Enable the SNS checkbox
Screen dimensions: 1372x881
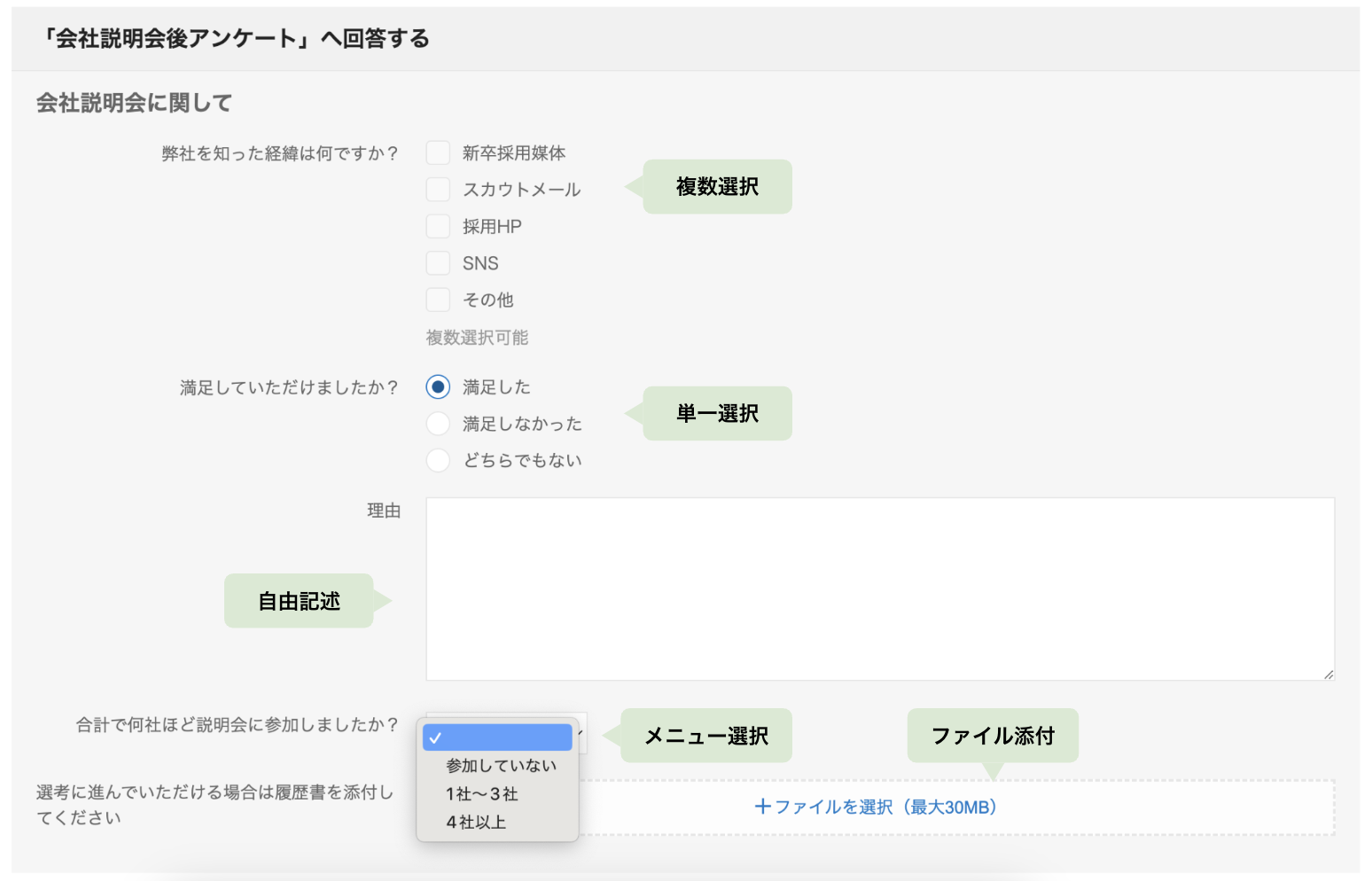click(438, 263)
